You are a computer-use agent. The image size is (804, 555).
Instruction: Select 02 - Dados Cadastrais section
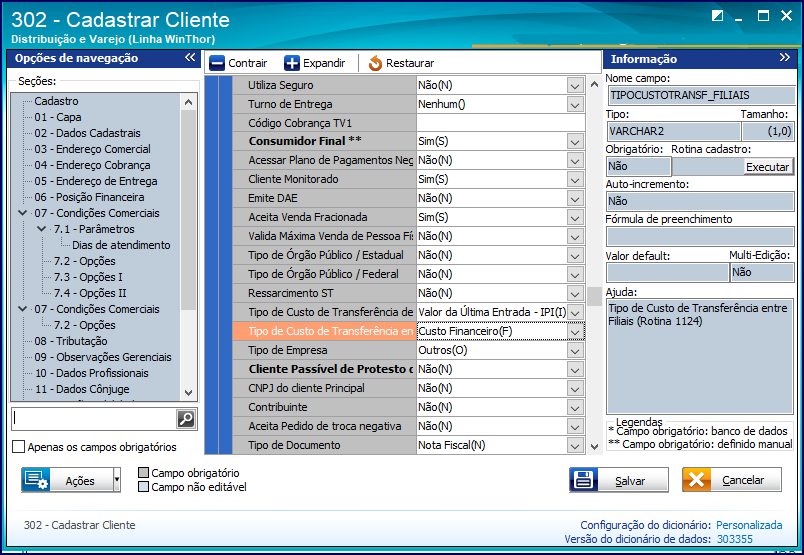pyautogui.click(x=87, y=133)
